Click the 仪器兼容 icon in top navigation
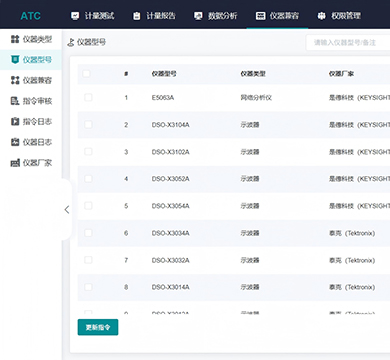The image size is (390, 360). (x=260, y=16)
